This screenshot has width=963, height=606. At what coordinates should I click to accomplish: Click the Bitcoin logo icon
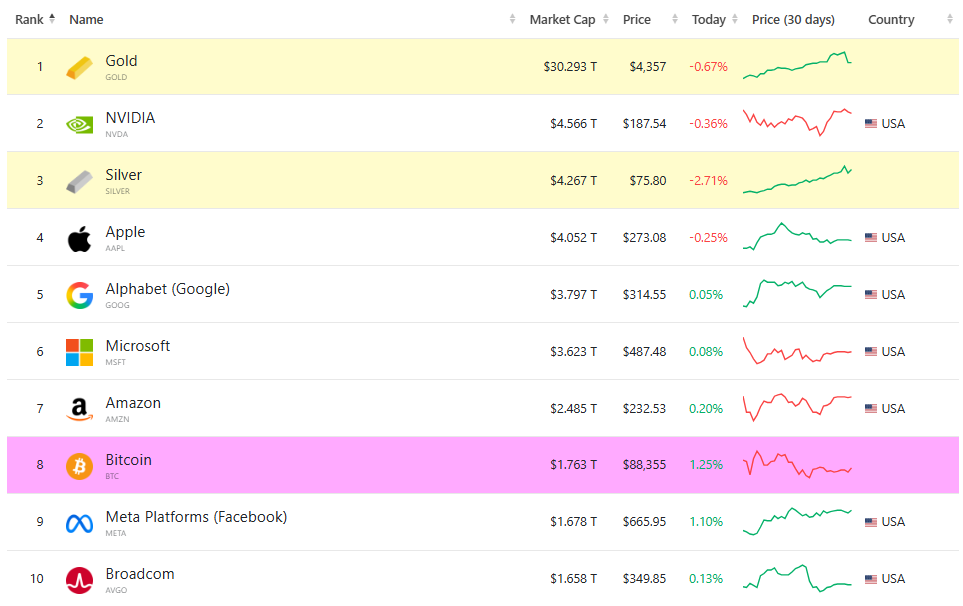click(79, 466)
